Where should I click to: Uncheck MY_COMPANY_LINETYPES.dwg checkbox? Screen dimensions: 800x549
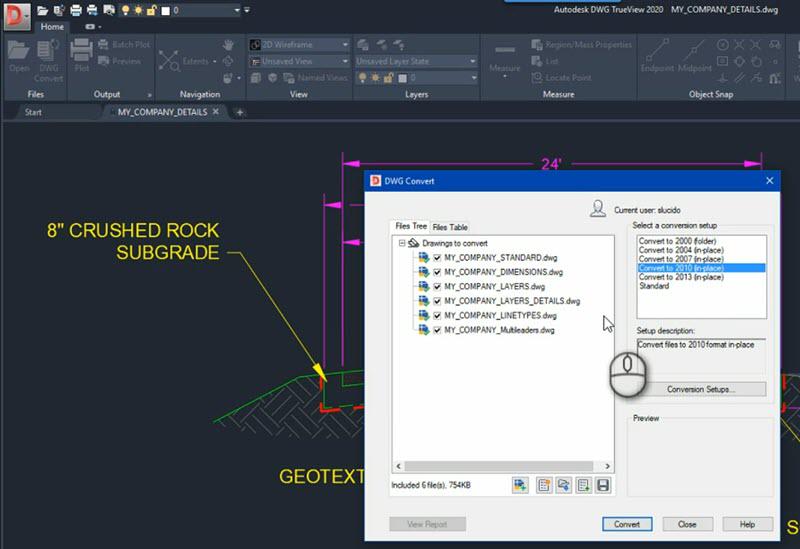437,315
